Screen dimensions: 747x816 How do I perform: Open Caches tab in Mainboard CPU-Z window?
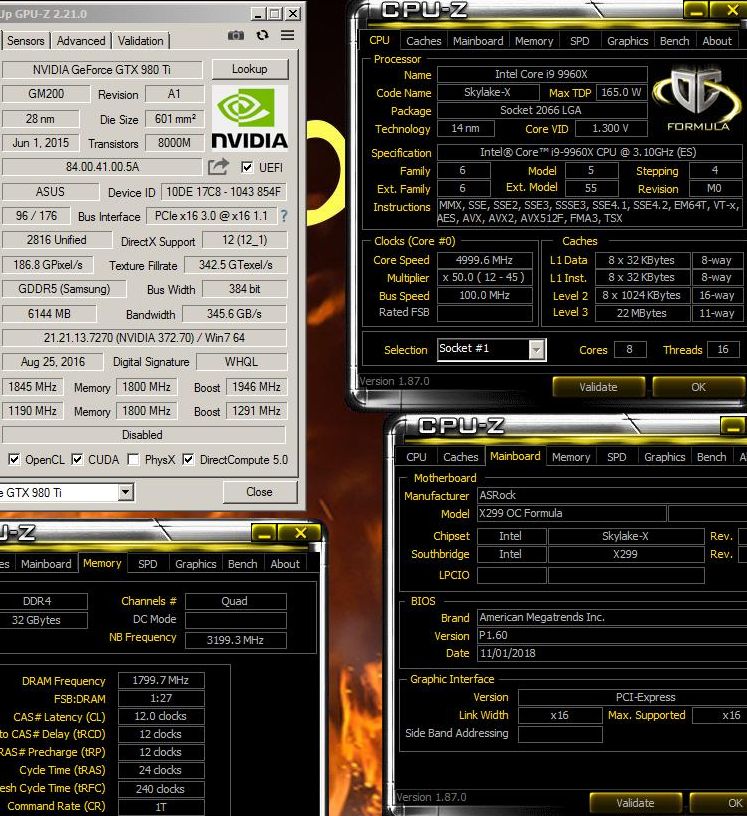tap(460, 457)
